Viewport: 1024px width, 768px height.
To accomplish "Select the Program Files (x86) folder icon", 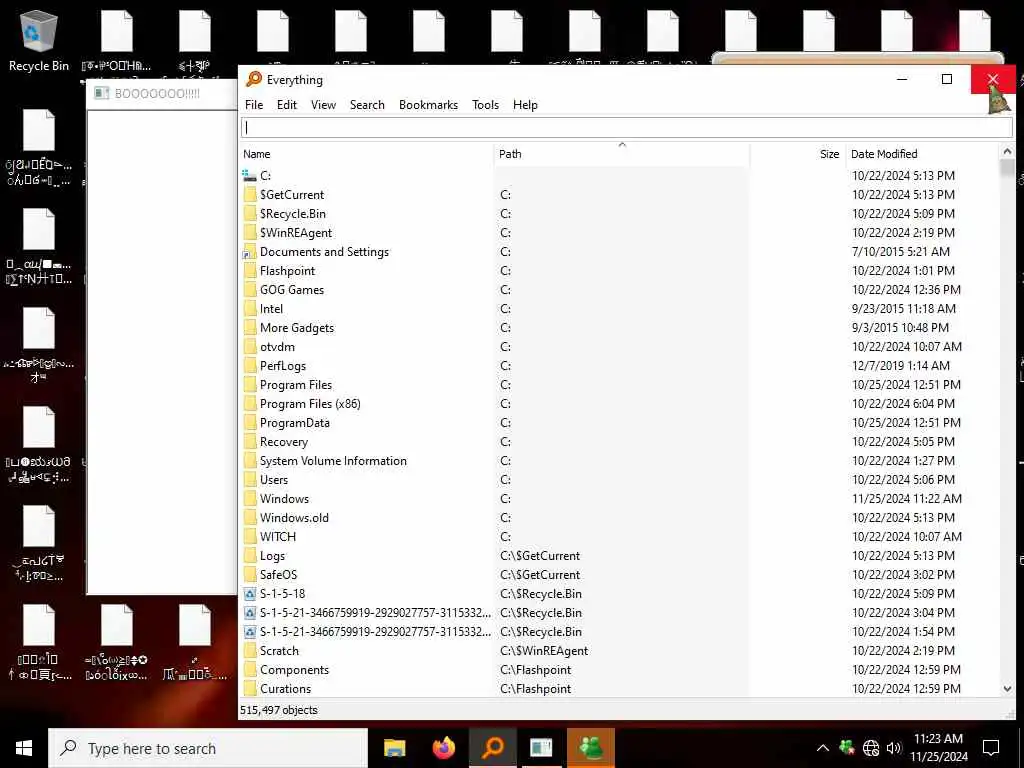I will (249, 404).
